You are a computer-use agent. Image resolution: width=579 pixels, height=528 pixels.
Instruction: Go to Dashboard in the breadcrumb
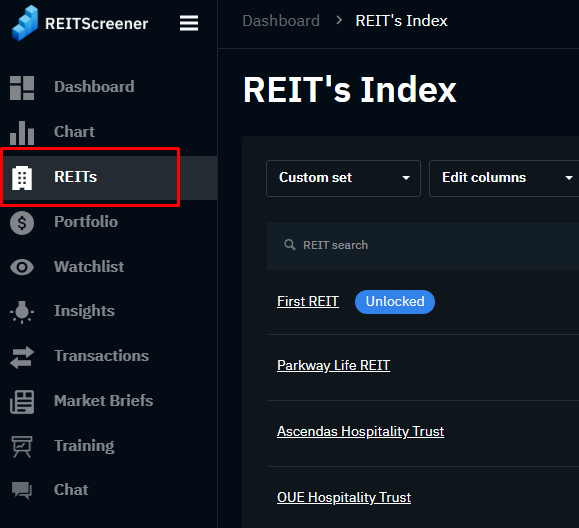tap(281, 21)
